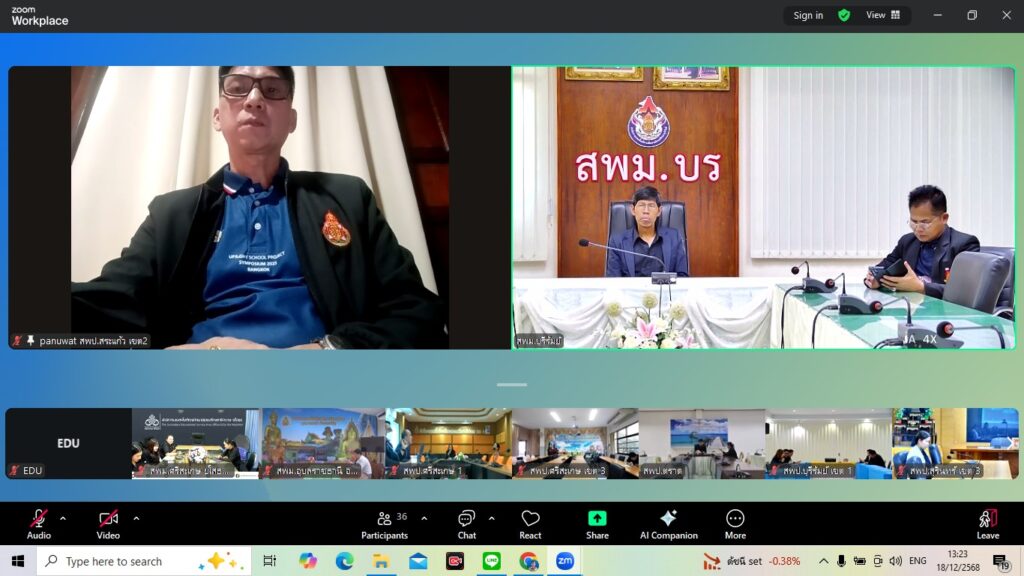Viewport: 1024px width, 576px height.
Task: Start sharing screen with Share
Action: click(x=597, y=524)
